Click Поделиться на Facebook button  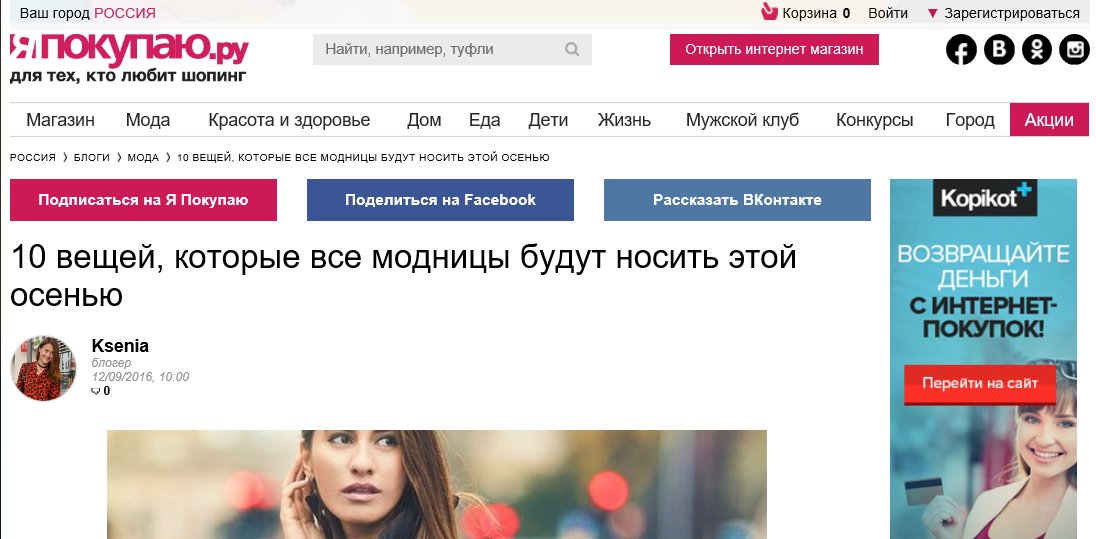coord(440,200)
